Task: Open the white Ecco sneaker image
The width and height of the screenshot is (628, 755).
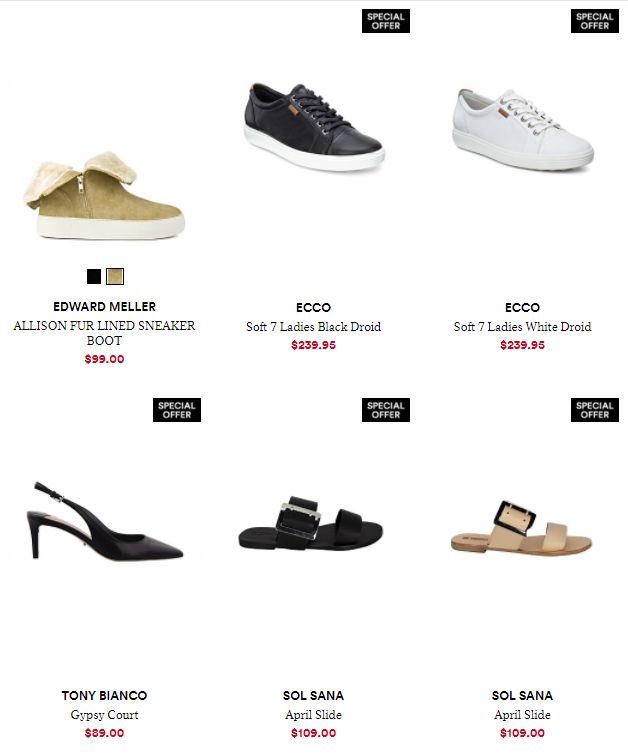Action: pos(523,129)
